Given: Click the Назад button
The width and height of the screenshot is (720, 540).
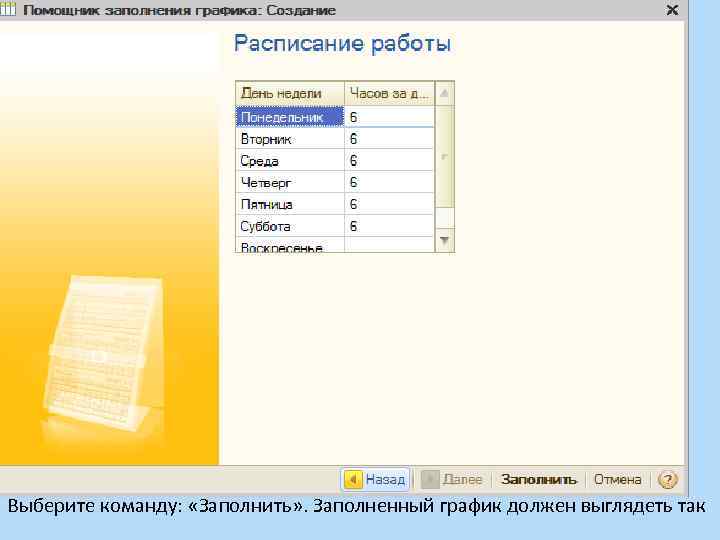Looking at the screenshot, I should 375,479.
